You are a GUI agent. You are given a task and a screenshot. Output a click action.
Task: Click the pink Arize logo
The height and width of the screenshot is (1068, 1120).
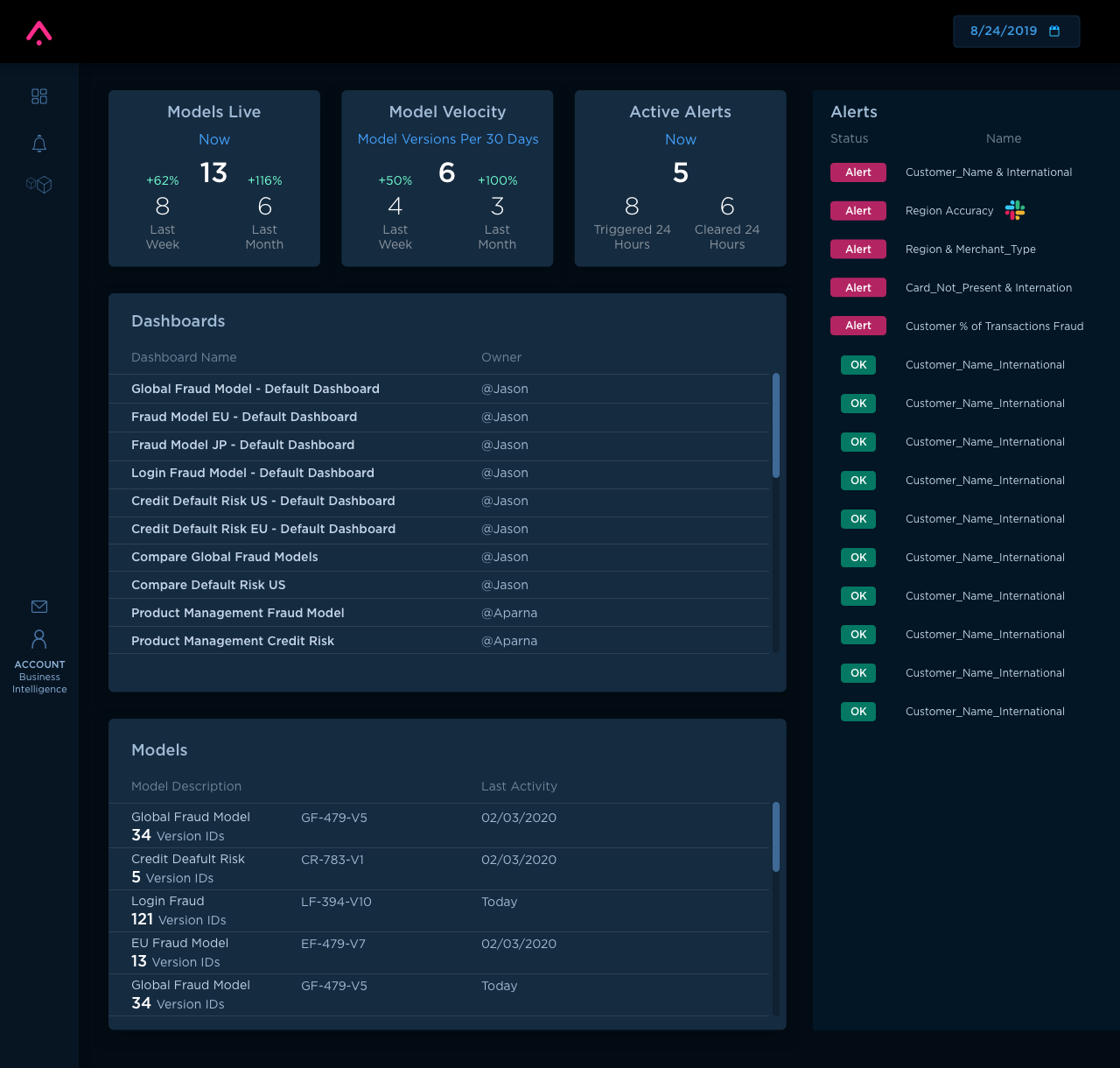click(x=39, y=33)
